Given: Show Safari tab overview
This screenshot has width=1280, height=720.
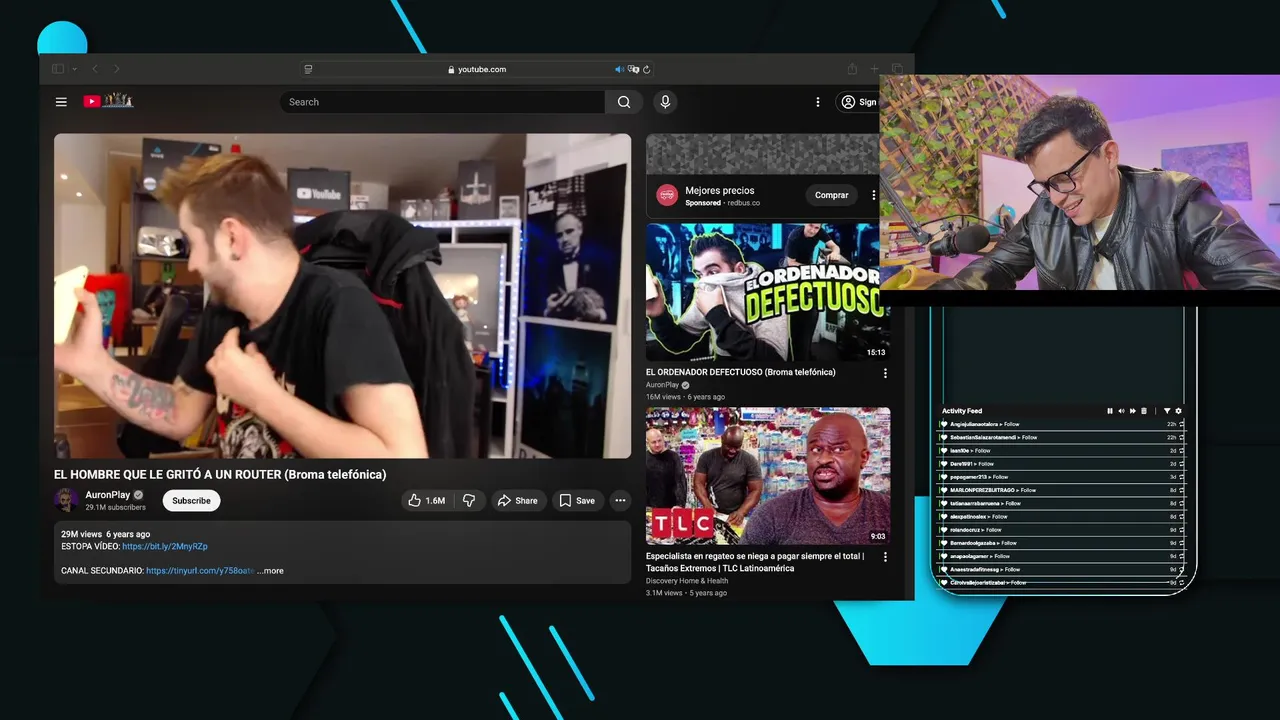Looking at the screenshot, I should 897,69.
